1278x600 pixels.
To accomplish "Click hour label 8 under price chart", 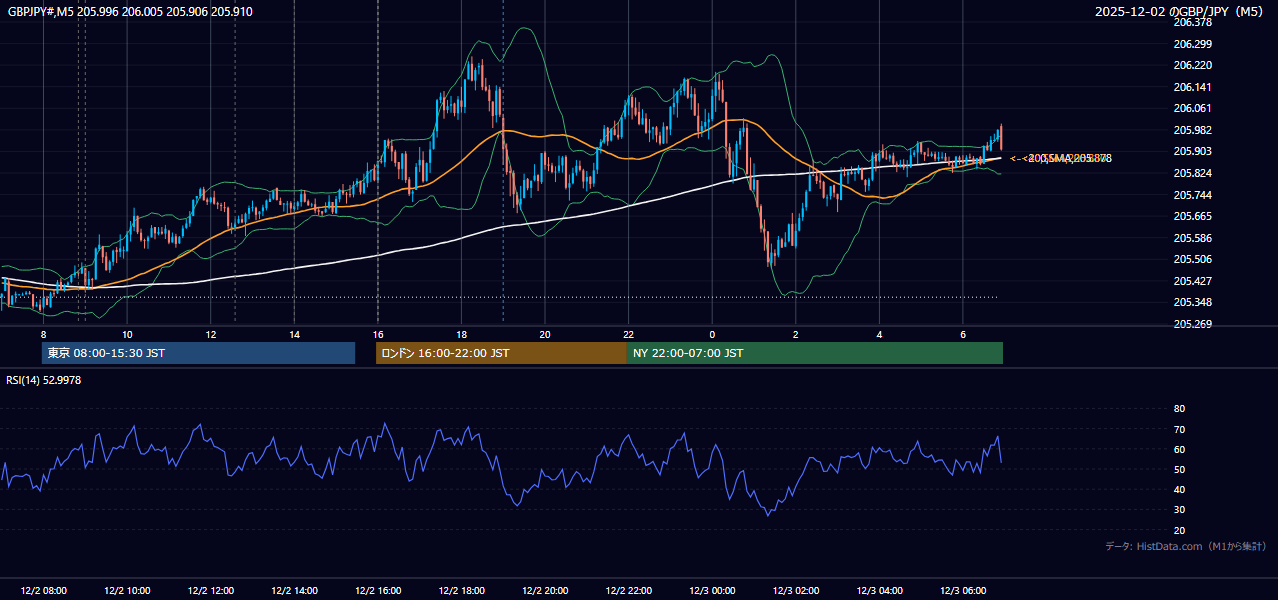I will (43, 334).
